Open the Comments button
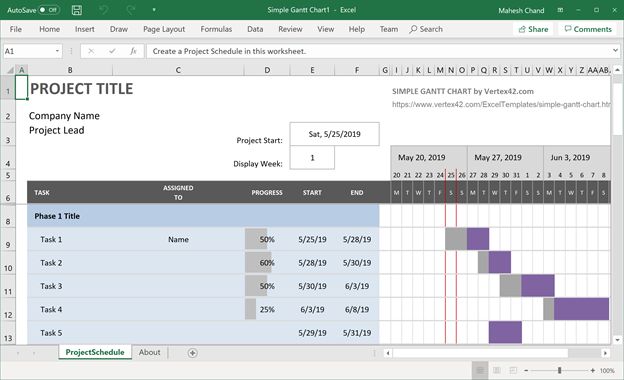Image resolution: width=624 pixels, height=380 pixels. click(x=588, y=29)
